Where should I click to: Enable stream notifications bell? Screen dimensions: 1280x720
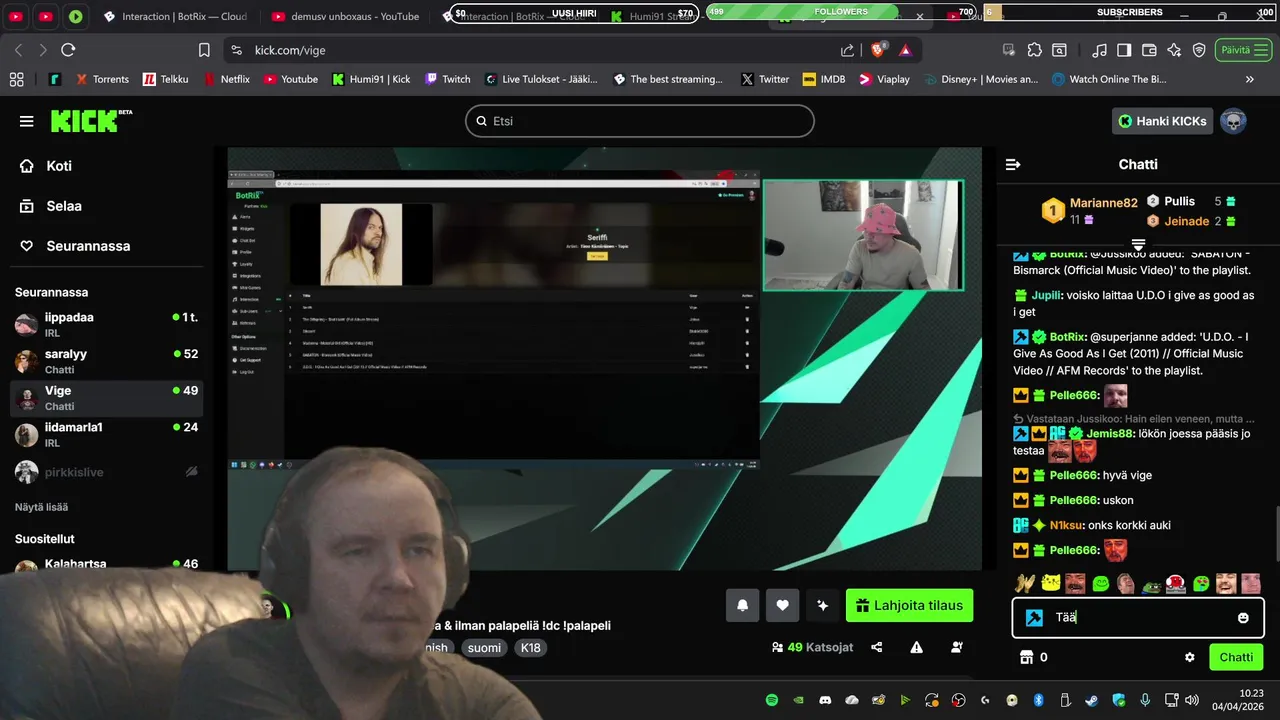tap(742, 605)
